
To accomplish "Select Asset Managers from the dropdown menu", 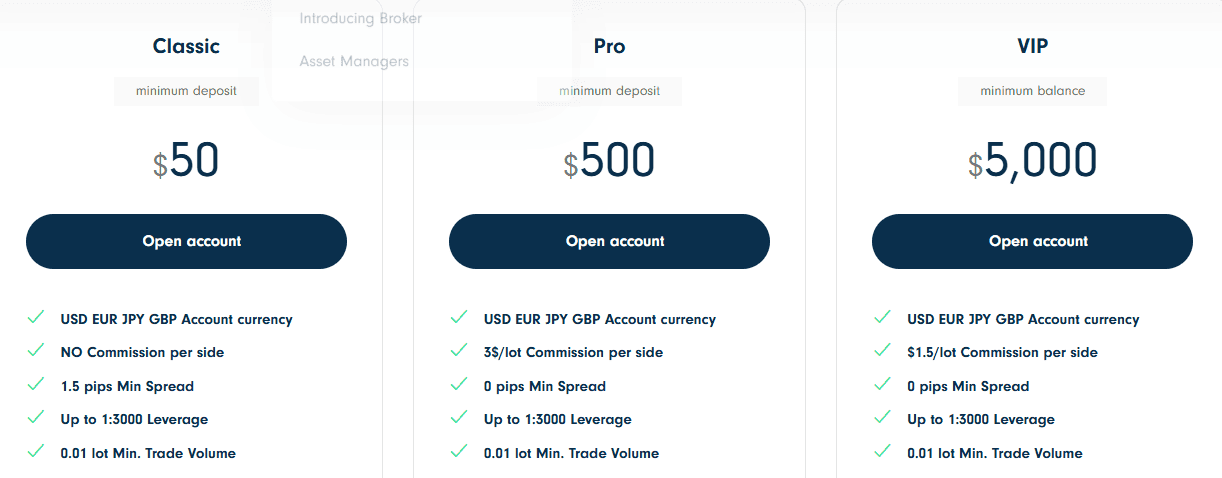I will click(x=354, y=61).
